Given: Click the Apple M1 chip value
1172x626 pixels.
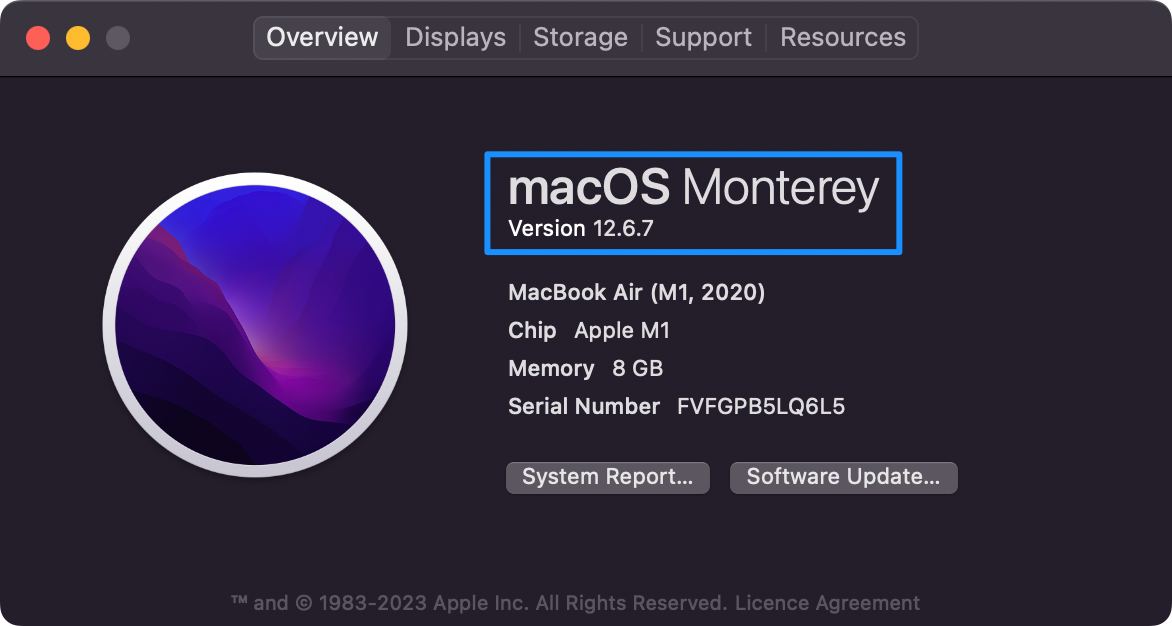Looking at the screenshot, I should tap(622, 330).
